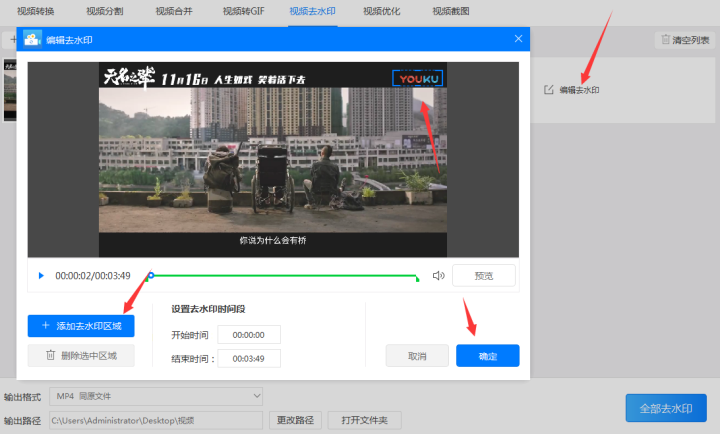Play the video with the play icon
The width and height of the screenshot is (720, 434).
[x=41, y=276]
